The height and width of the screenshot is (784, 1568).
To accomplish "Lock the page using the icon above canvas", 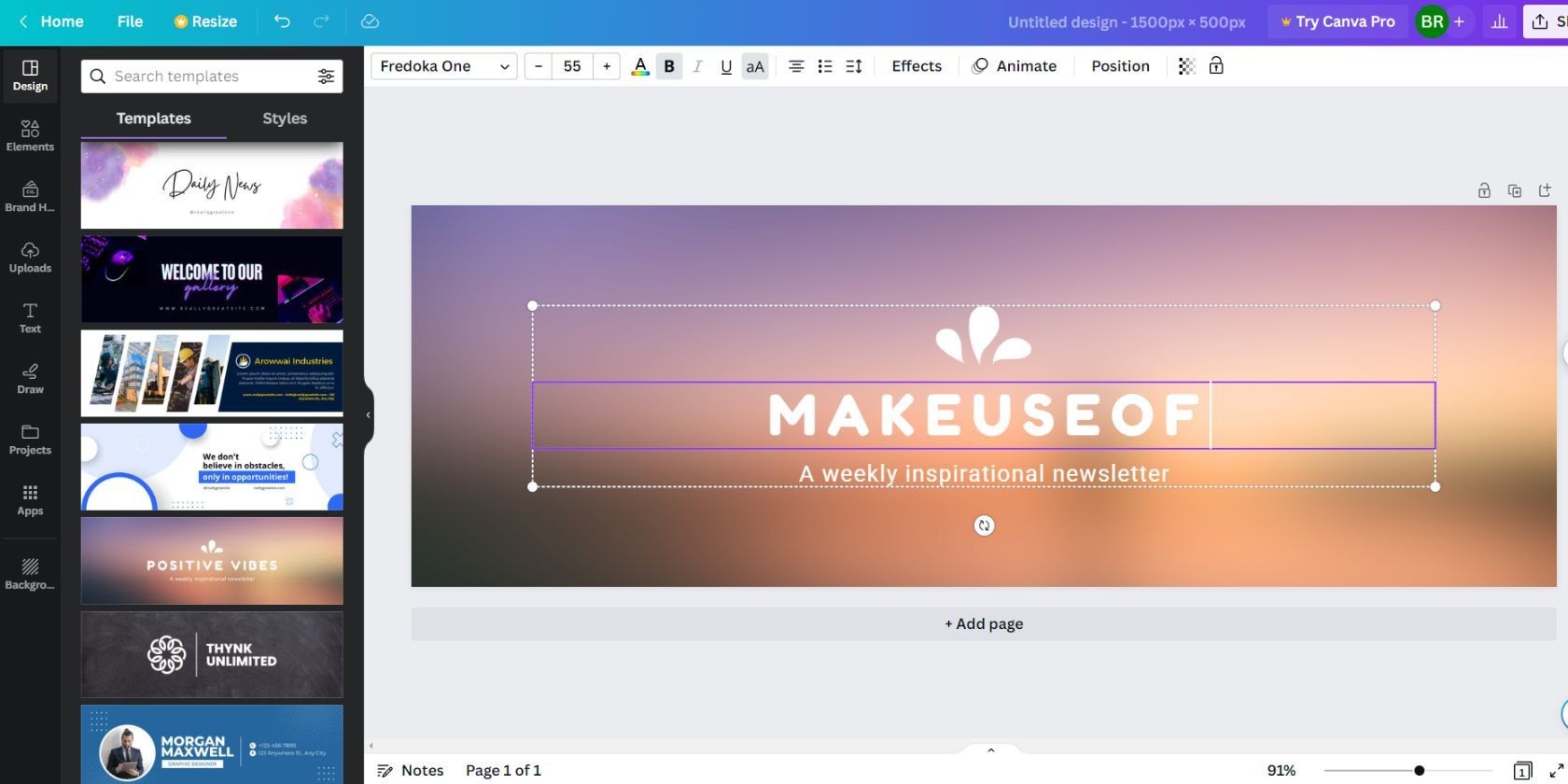I will 1484,190.
